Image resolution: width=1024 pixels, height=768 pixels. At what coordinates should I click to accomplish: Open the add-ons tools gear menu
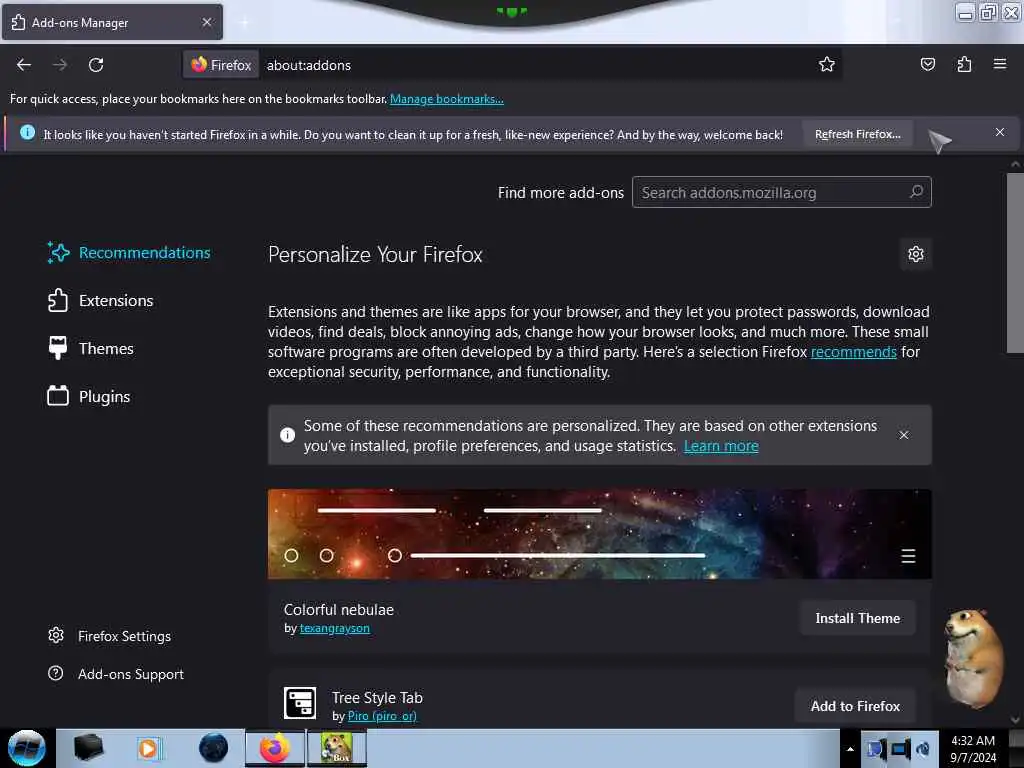click(916, 254)
